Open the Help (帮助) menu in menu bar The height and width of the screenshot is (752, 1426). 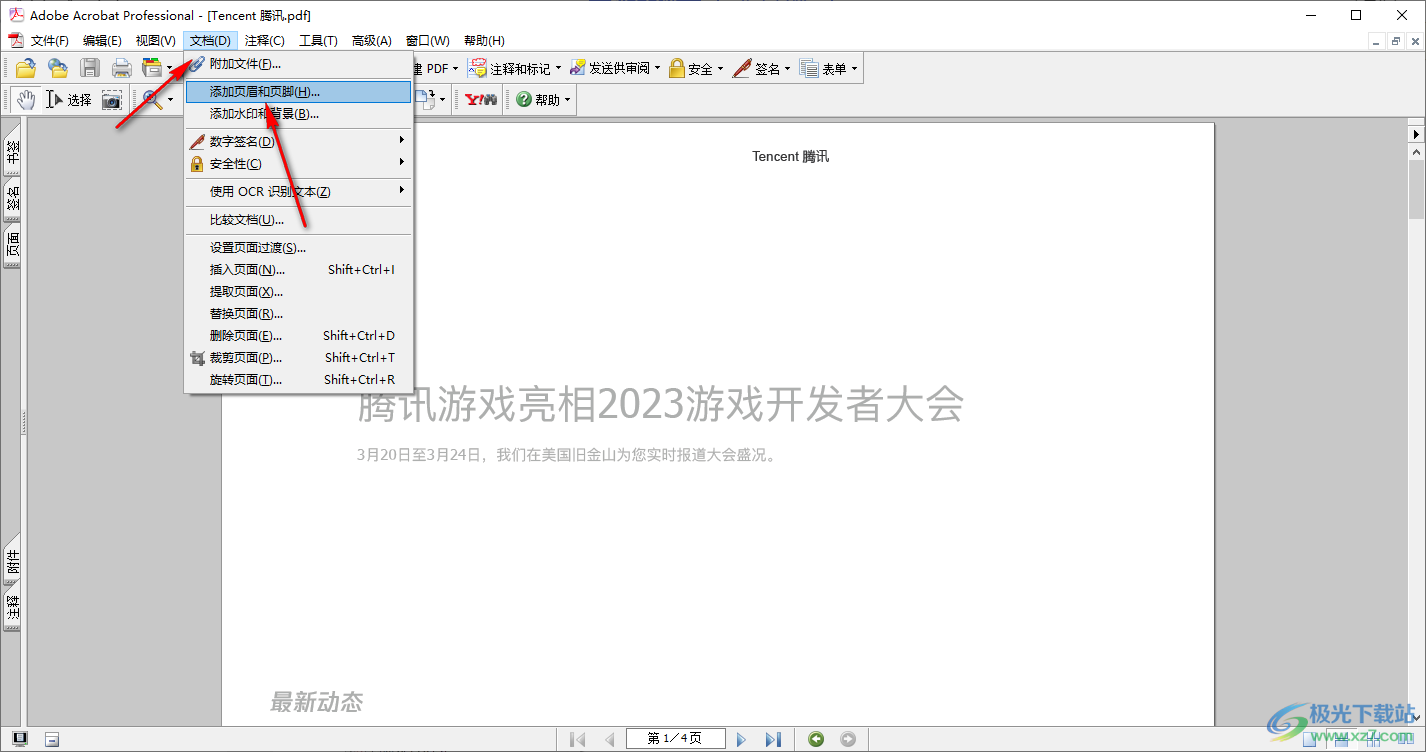[x=484, y=41]
